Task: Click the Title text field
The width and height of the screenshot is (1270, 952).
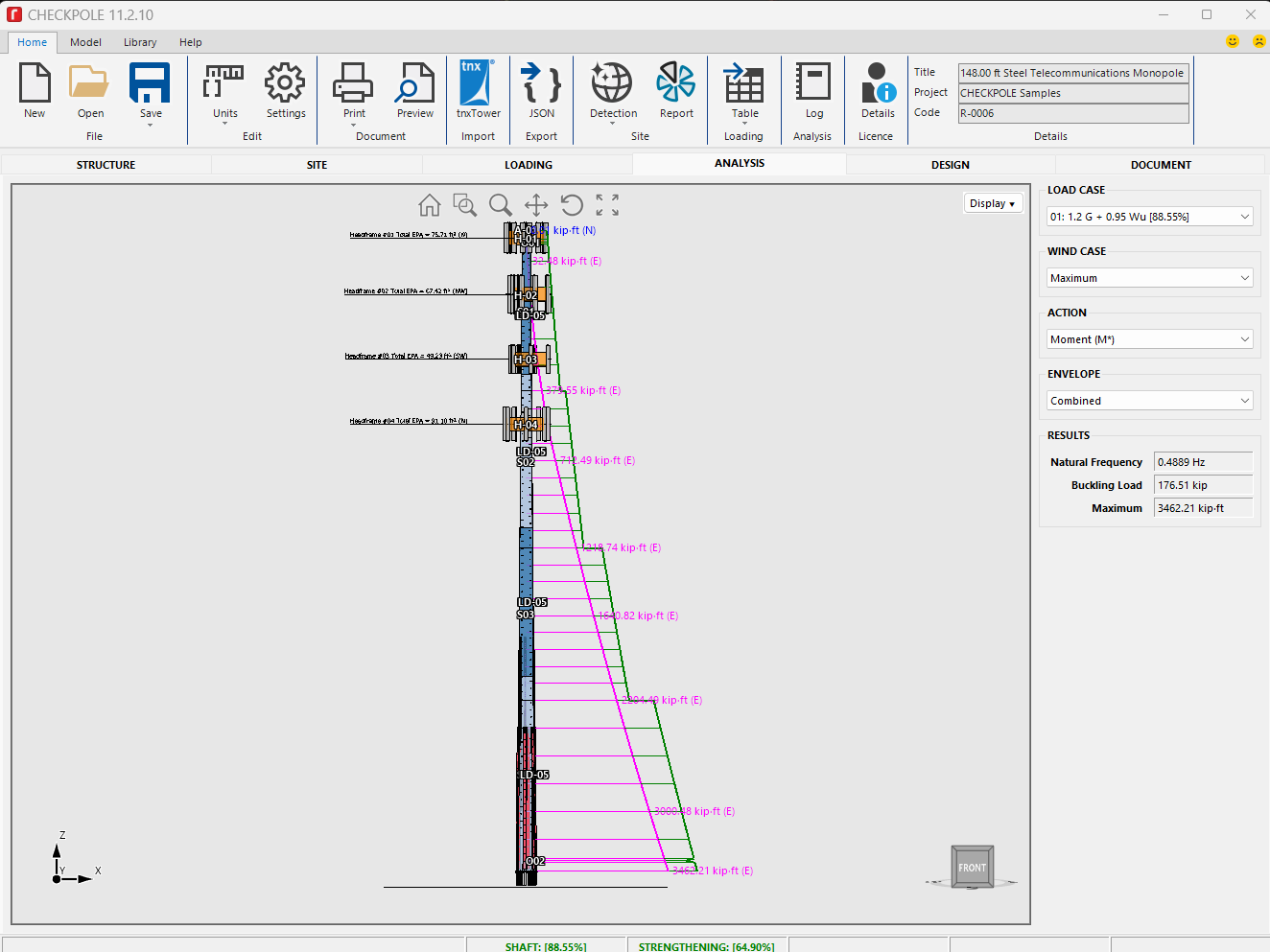Action: click(1073, 73)
